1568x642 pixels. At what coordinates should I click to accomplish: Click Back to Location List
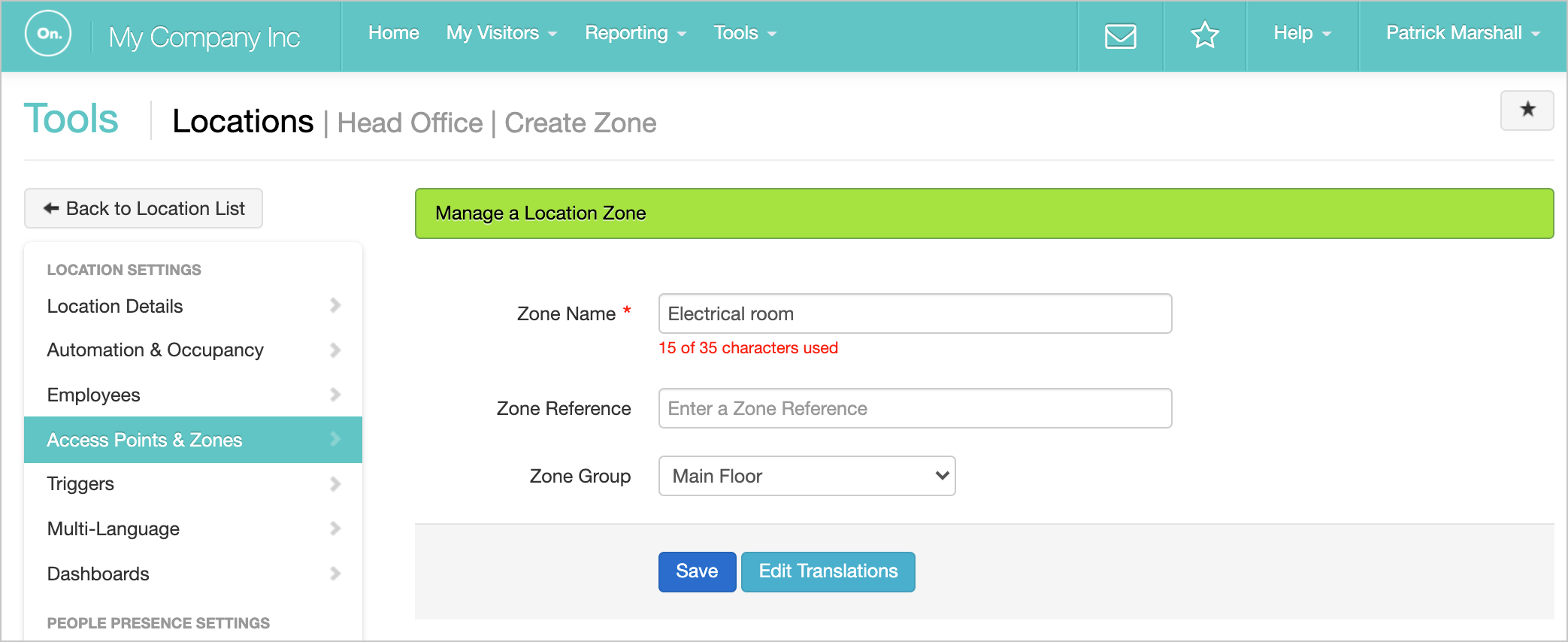click(143, 208)
